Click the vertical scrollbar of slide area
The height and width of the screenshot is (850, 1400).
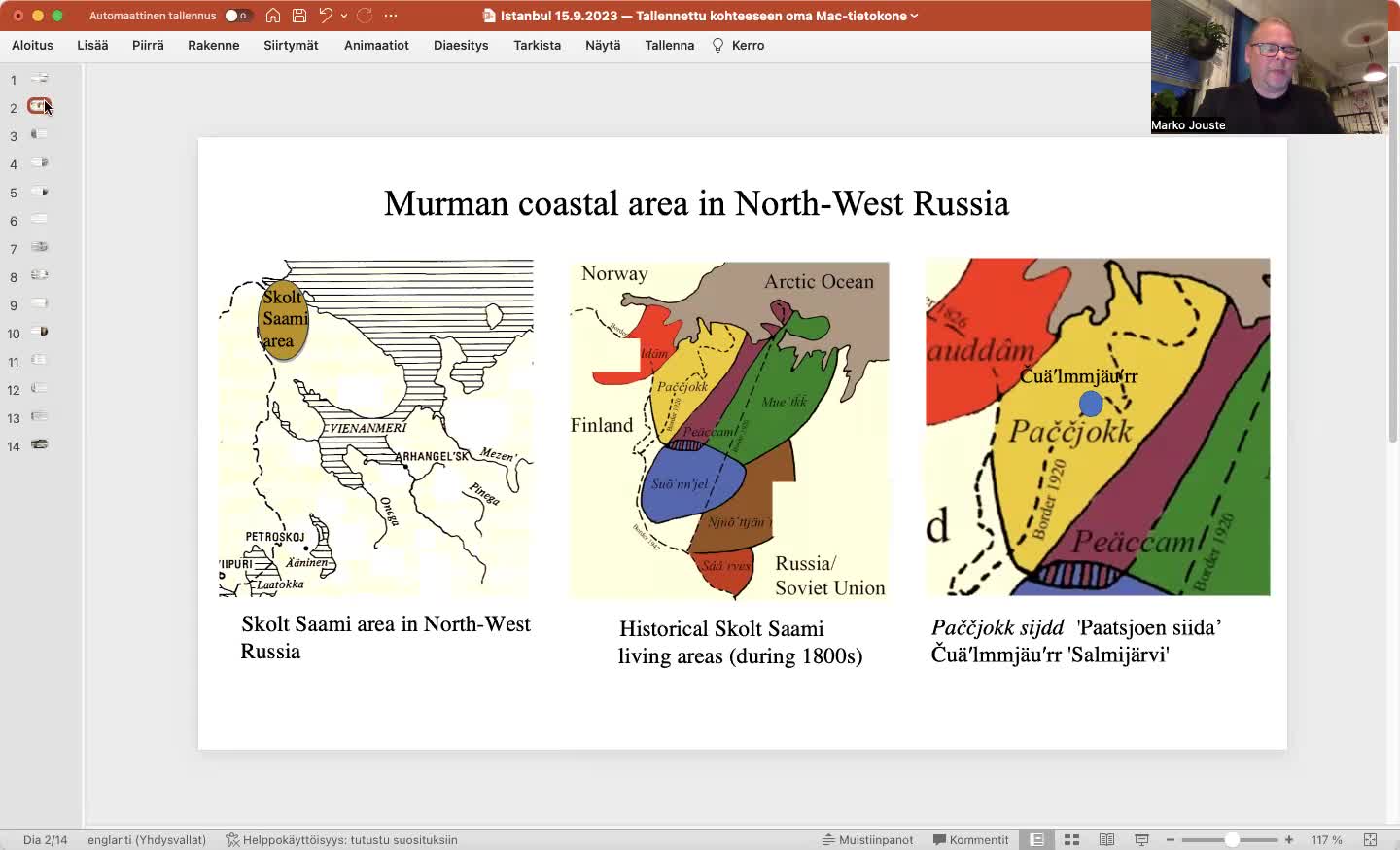(1393, 253)
